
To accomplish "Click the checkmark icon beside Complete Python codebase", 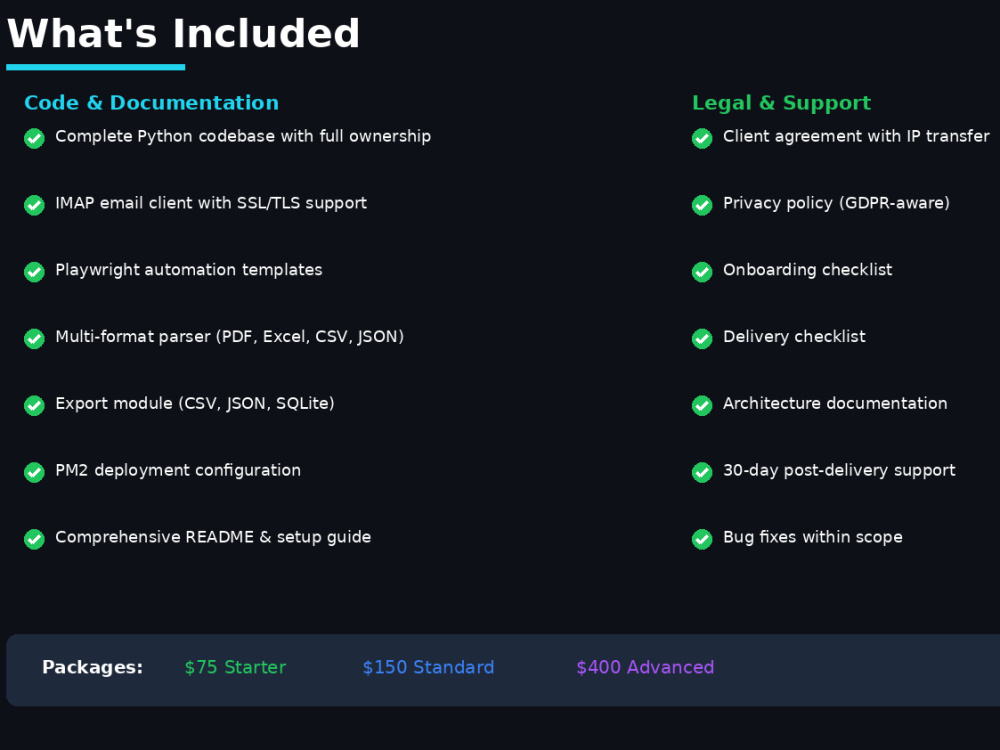I will click(34, 138).
